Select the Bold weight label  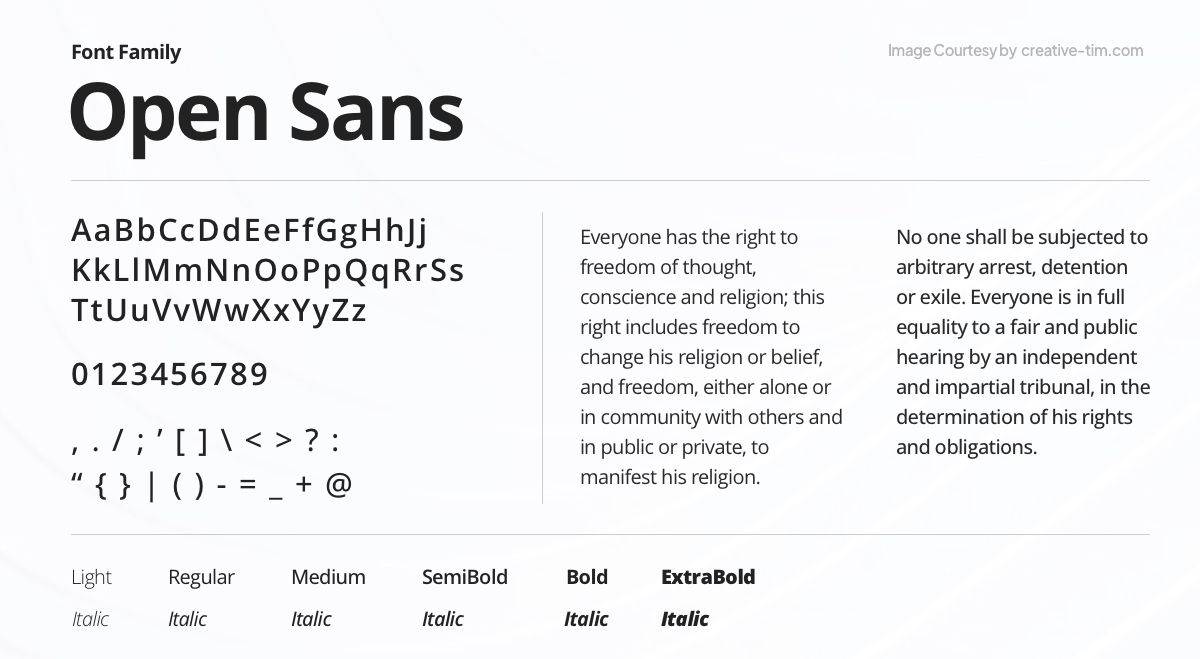click(587, 577)
